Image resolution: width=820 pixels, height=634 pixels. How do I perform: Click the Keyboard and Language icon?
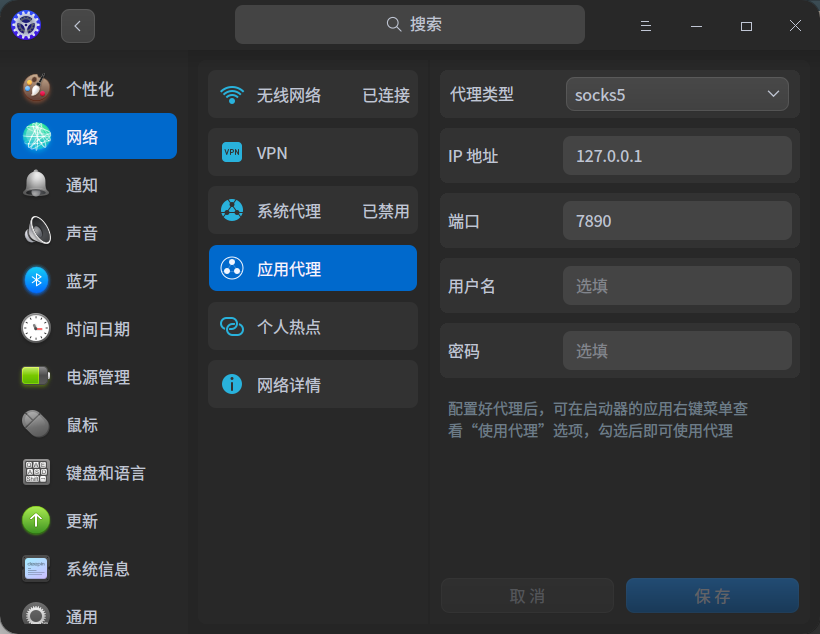coord(36,472)
